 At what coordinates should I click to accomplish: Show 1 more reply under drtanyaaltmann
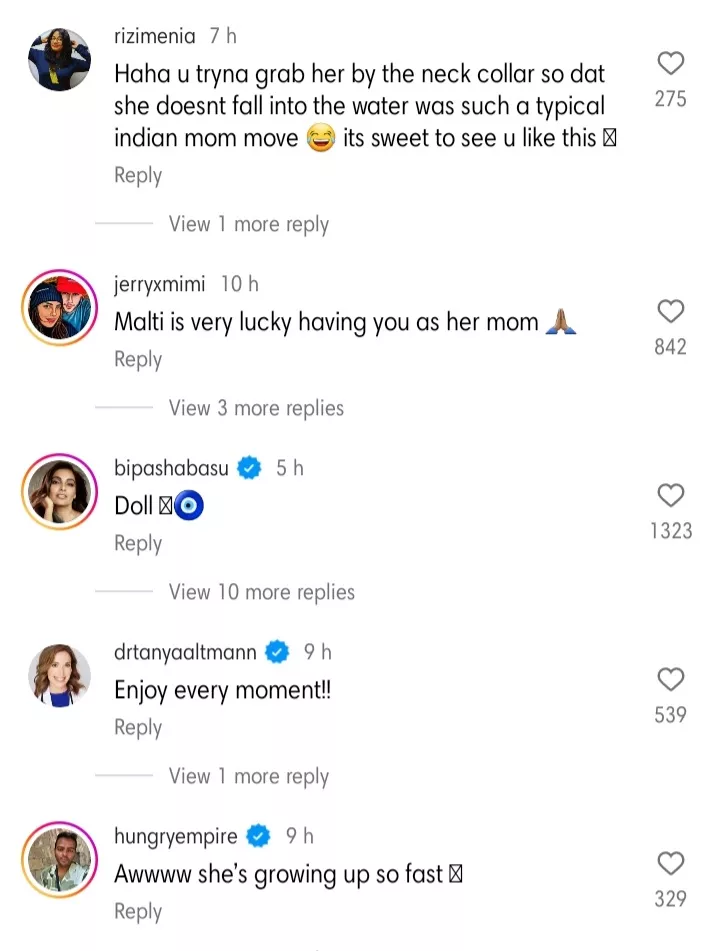coord(248,776)
